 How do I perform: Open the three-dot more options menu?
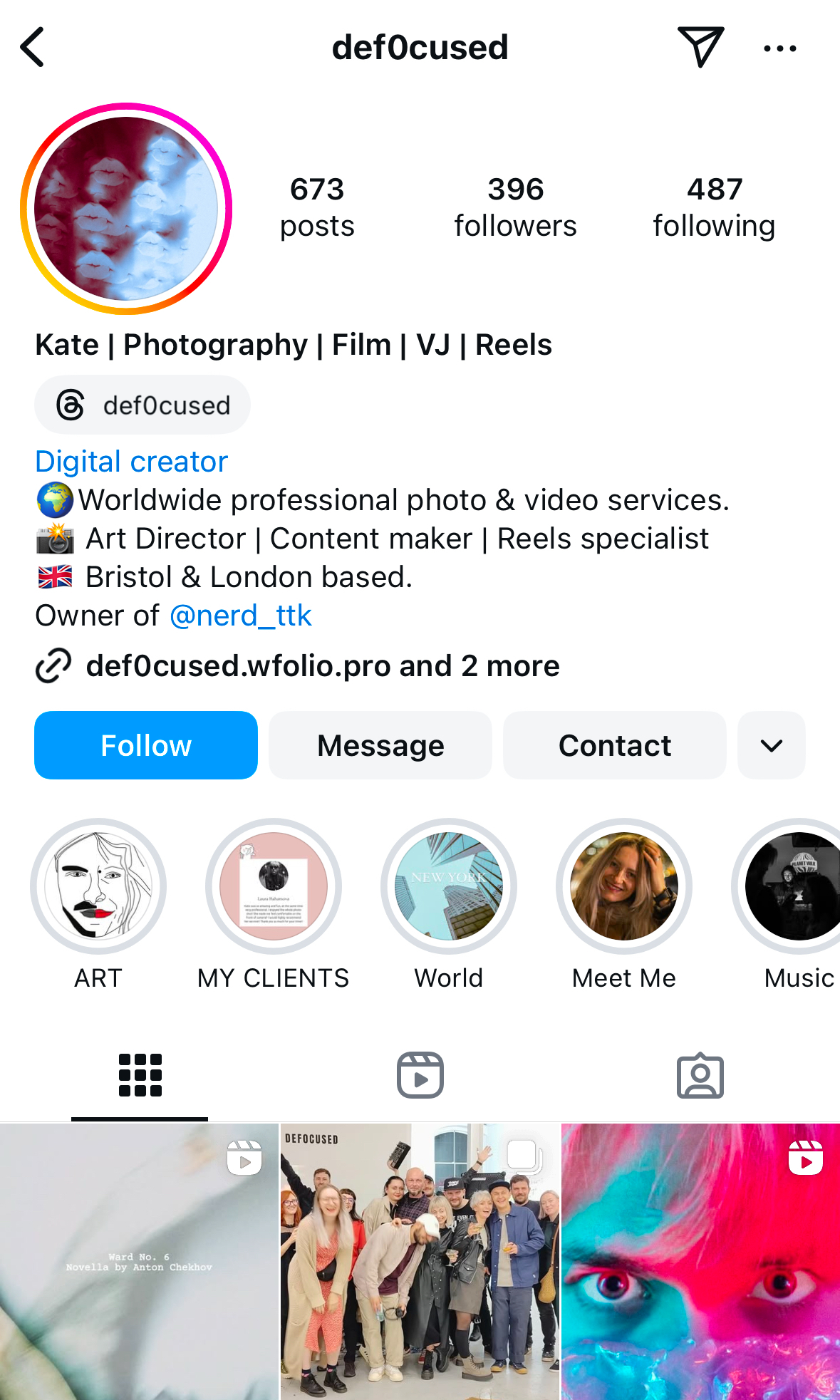779,48
